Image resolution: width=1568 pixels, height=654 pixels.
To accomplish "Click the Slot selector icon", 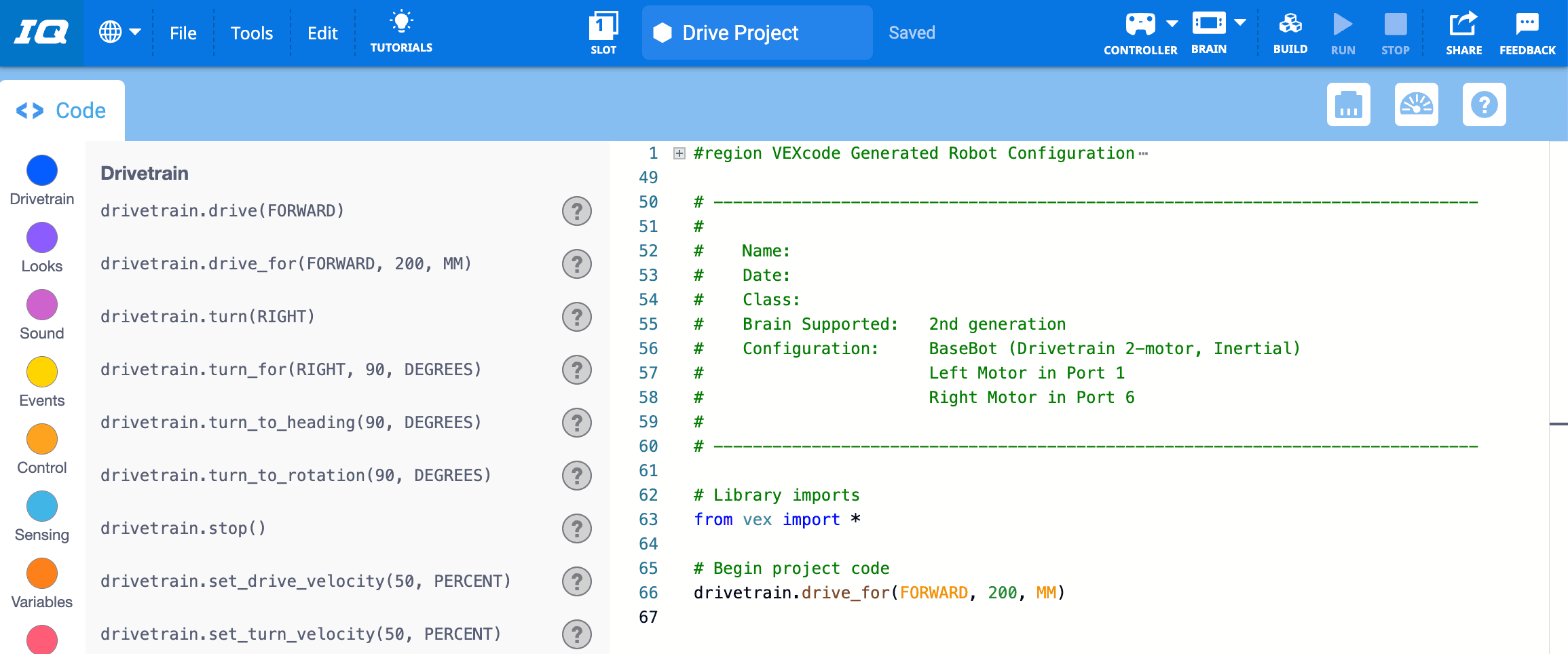I will click(603, 27).
